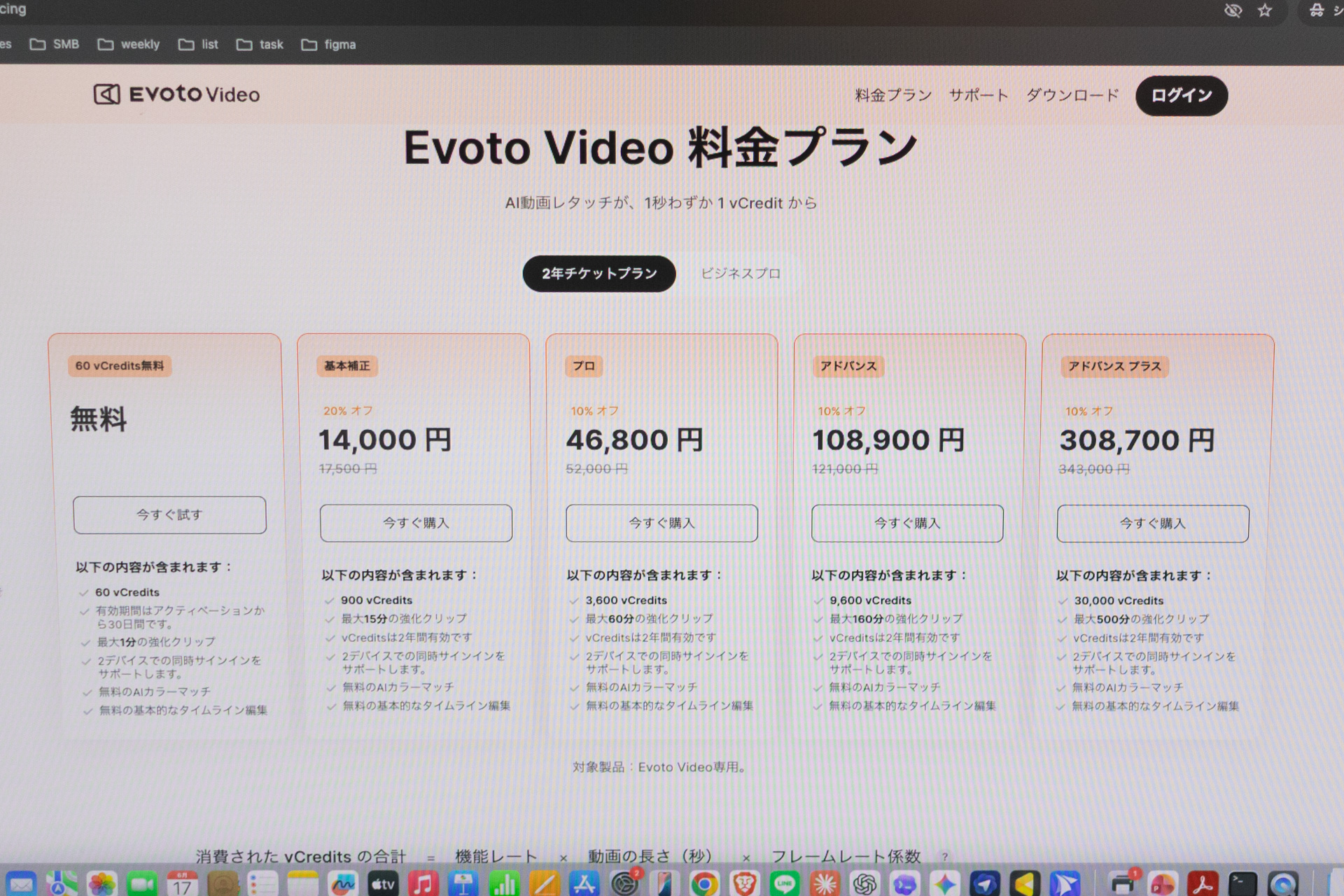Click 今すぐ購入 for the 14,000 円 plan

(416, 523)
